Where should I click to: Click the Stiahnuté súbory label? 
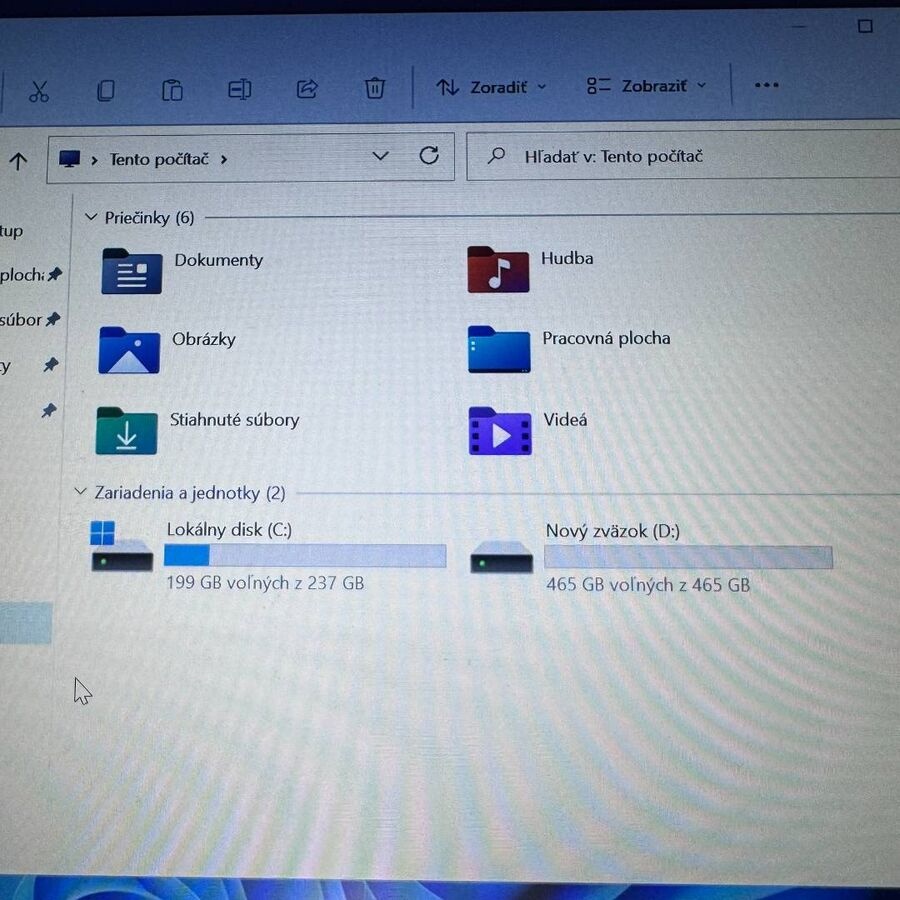pyautogui.click(x=234, y=420)
